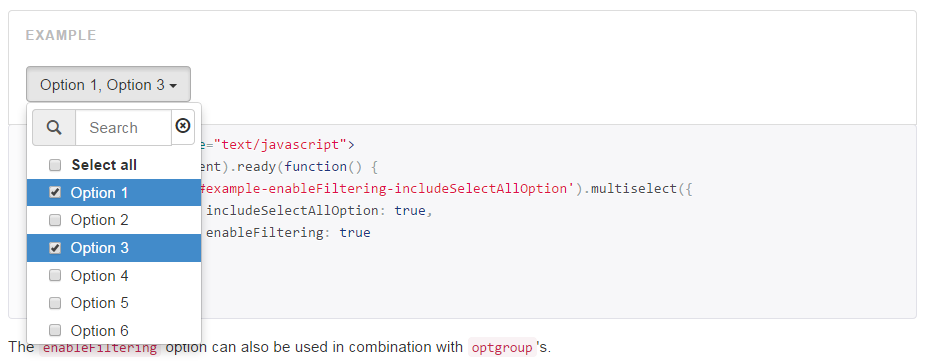Uncheck the Option 3 checkbox

[x=55, y=248]
